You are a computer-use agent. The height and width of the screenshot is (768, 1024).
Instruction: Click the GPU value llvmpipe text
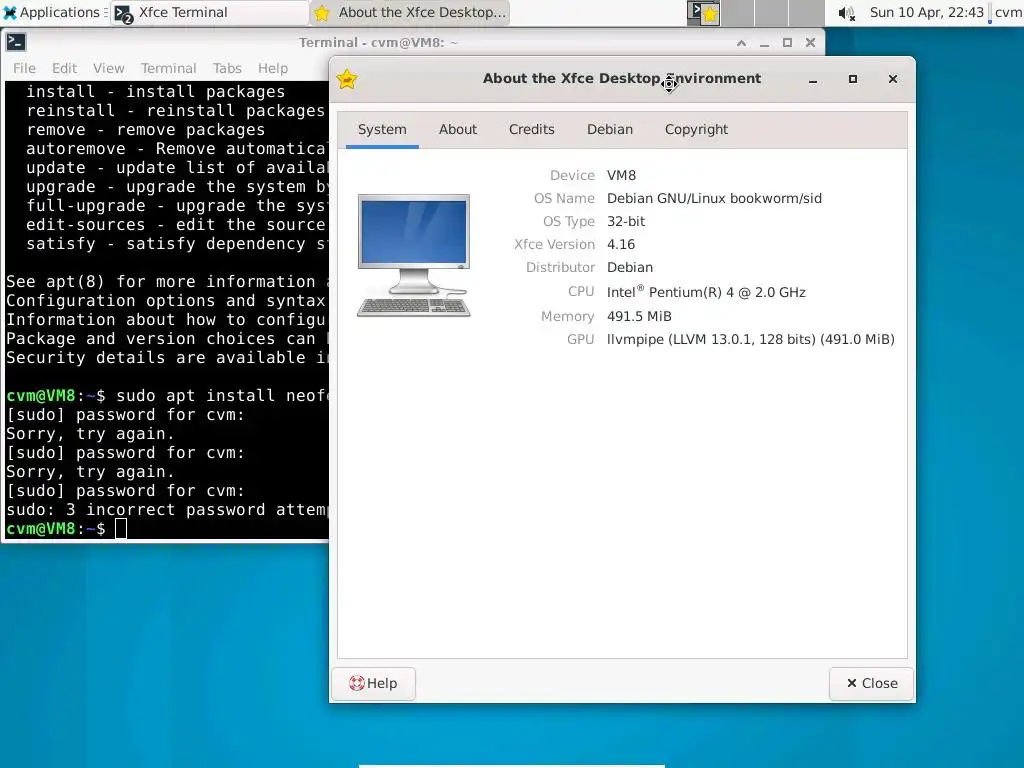click(x=750, y=339)
